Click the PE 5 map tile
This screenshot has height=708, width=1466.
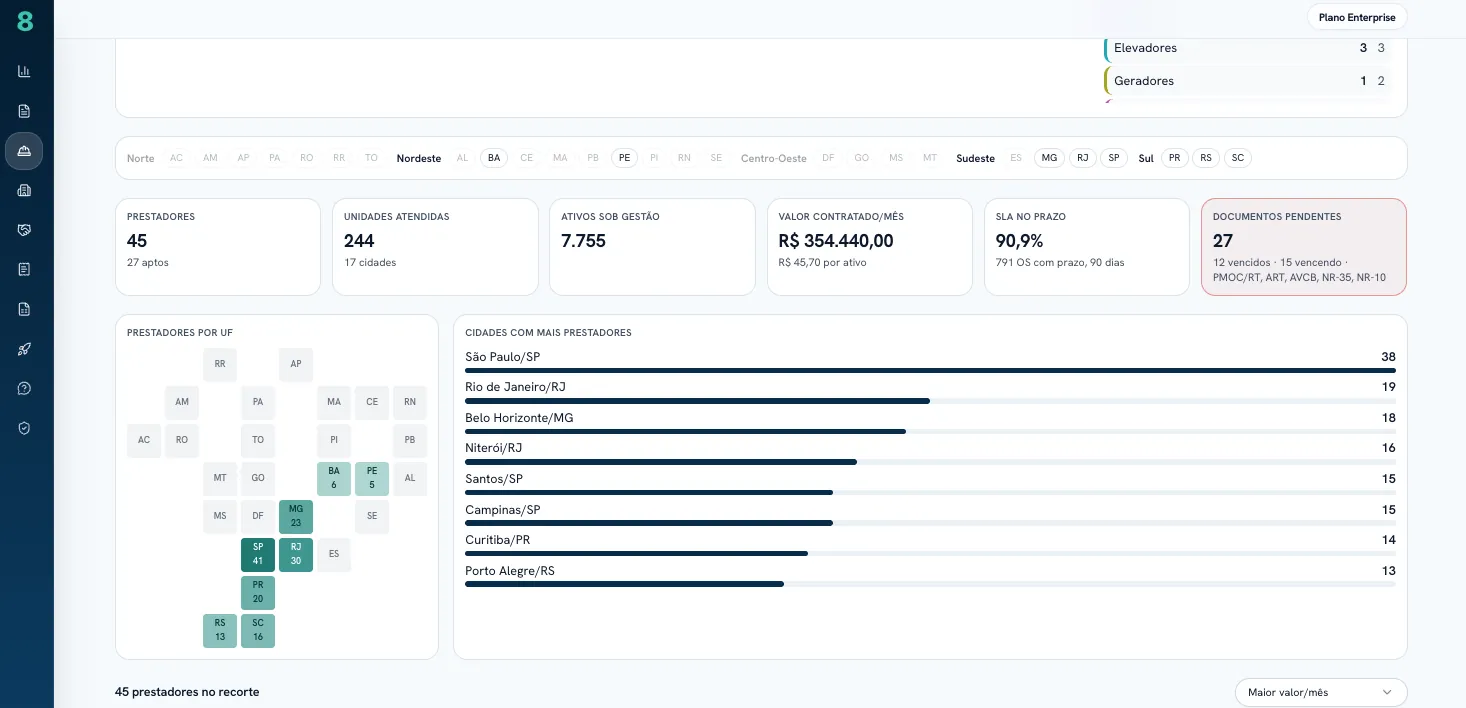[x=372, y=479]
